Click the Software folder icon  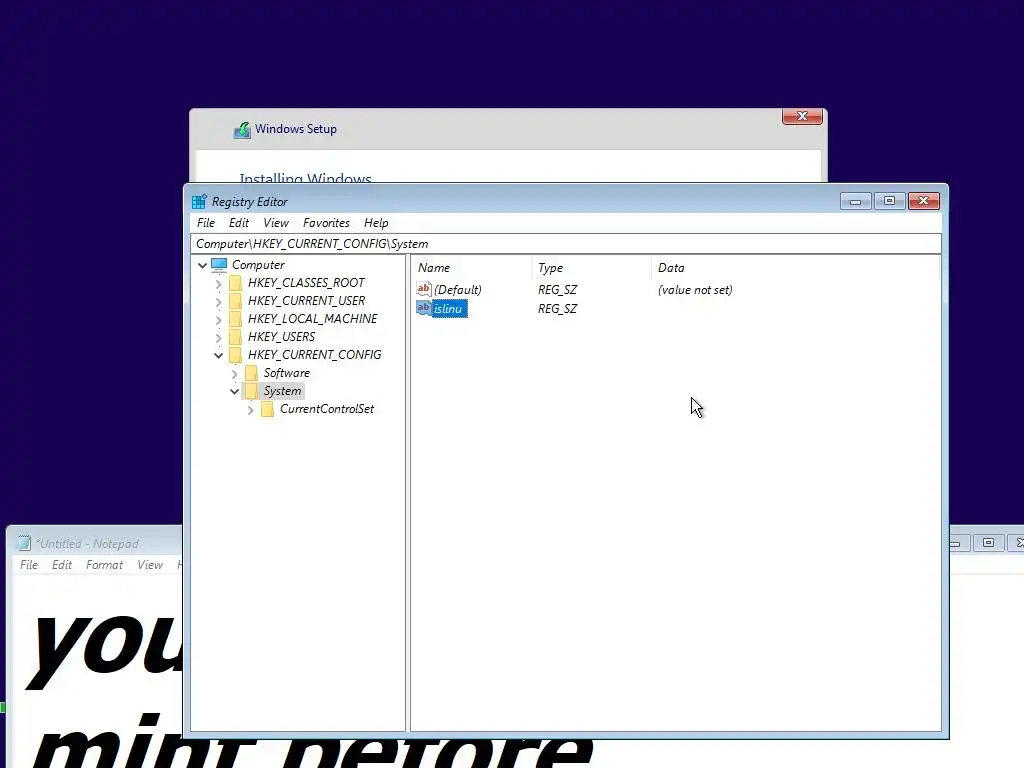[251, 373]
